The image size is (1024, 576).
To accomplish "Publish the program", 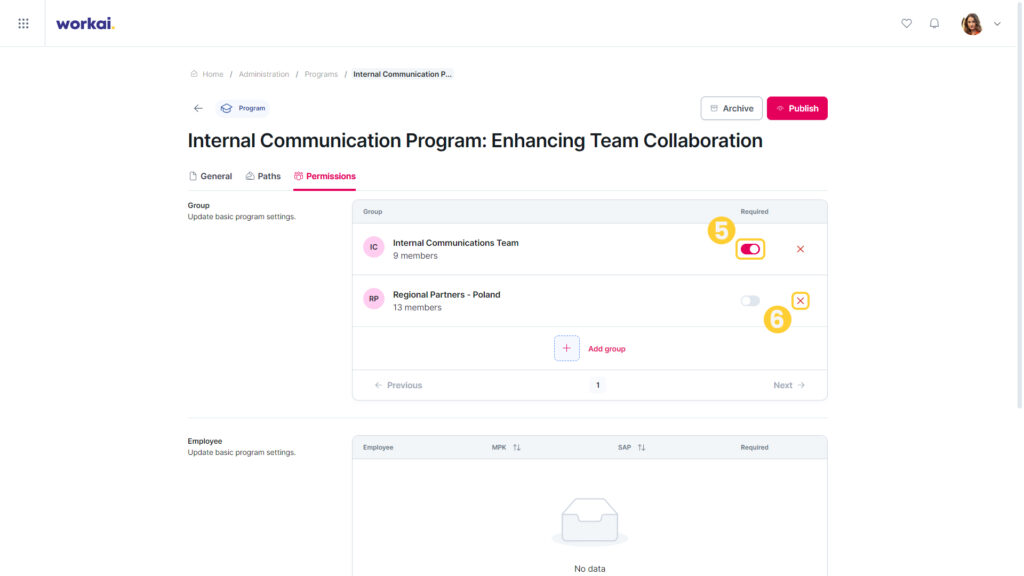I will coord(797,108).
